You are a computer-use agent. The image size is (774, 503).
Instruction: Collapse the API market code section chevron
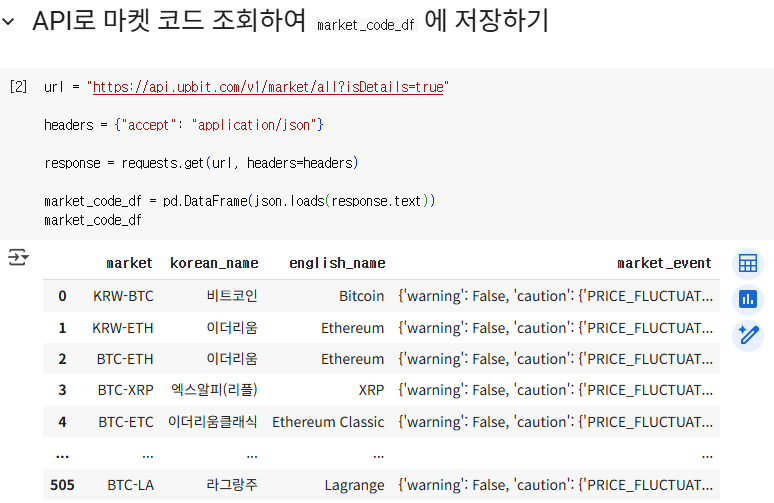8,22
